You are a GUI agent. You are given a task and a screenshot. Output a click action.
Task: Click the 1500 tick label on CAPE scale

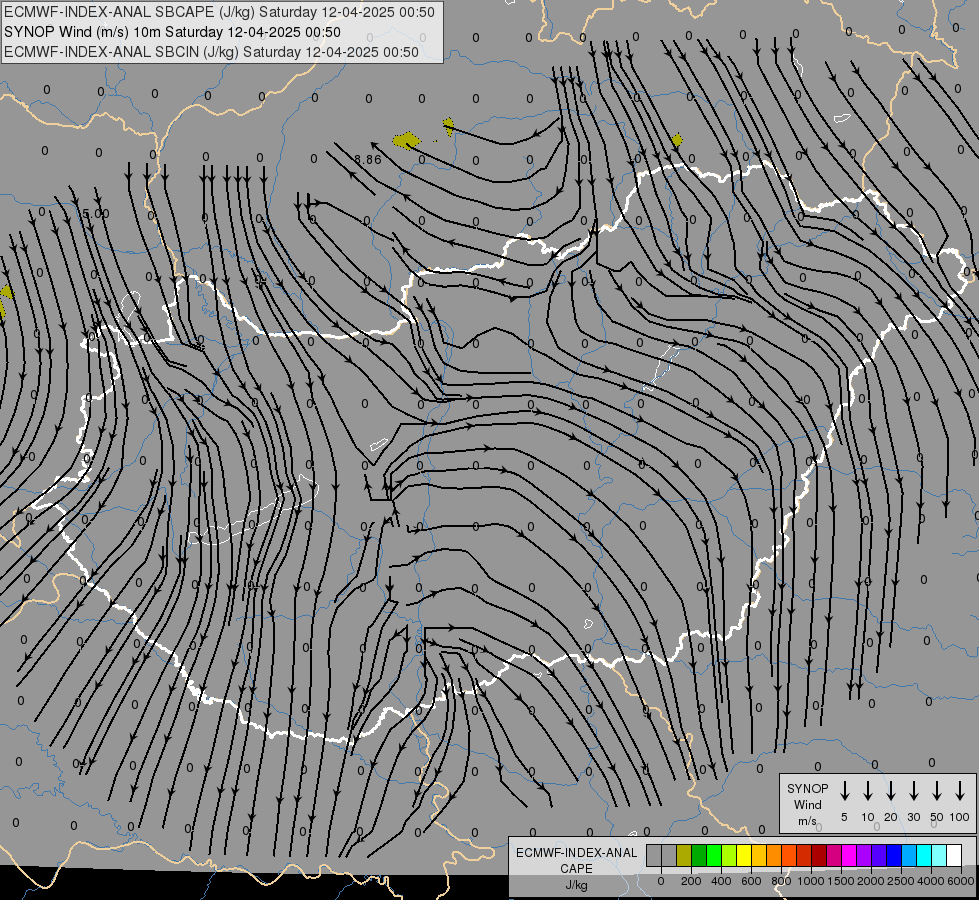[x=841, y=881]
